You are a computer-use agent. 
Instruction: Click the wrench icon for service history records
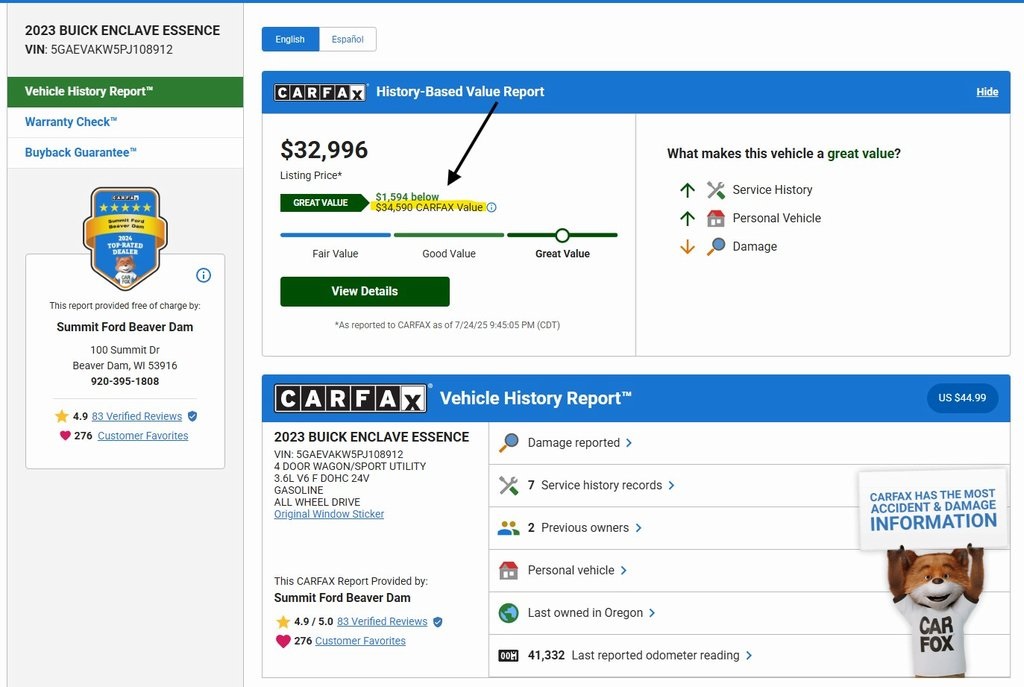(x=509, y=485)
